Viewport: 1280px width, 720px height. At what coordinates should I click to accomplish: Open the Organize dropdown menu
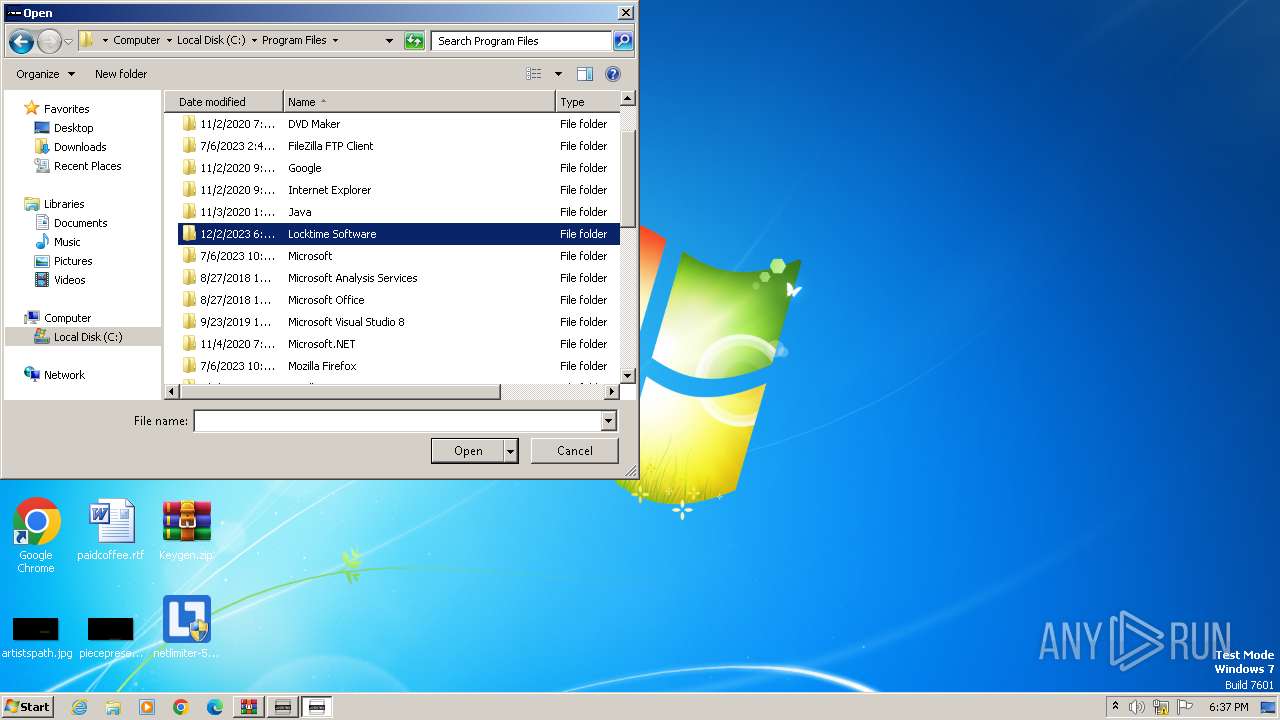[x=45, y=74]
